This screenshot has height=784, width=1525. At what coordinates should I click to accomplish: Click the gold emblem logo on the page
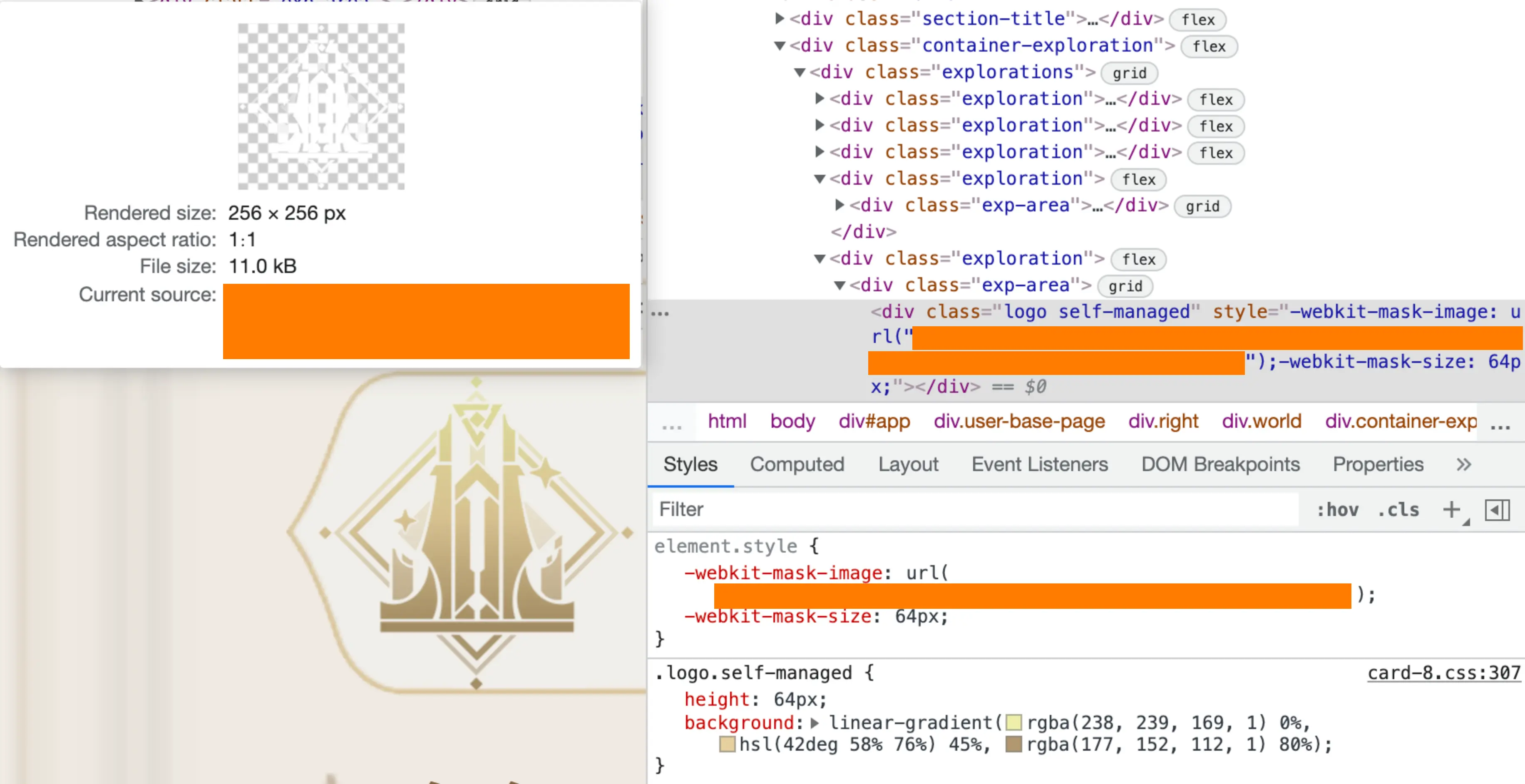point(477,533)
